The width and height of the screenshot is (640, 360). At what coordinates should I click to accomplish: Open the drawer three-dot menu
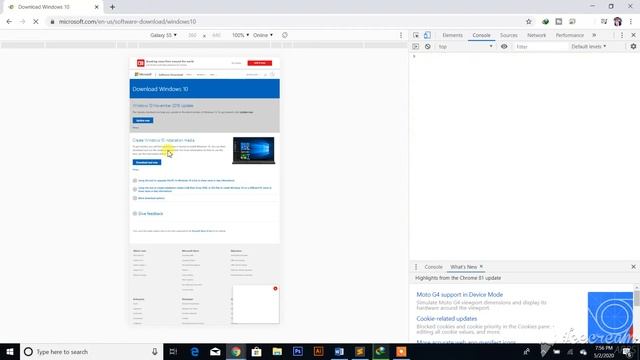(416, 267)
